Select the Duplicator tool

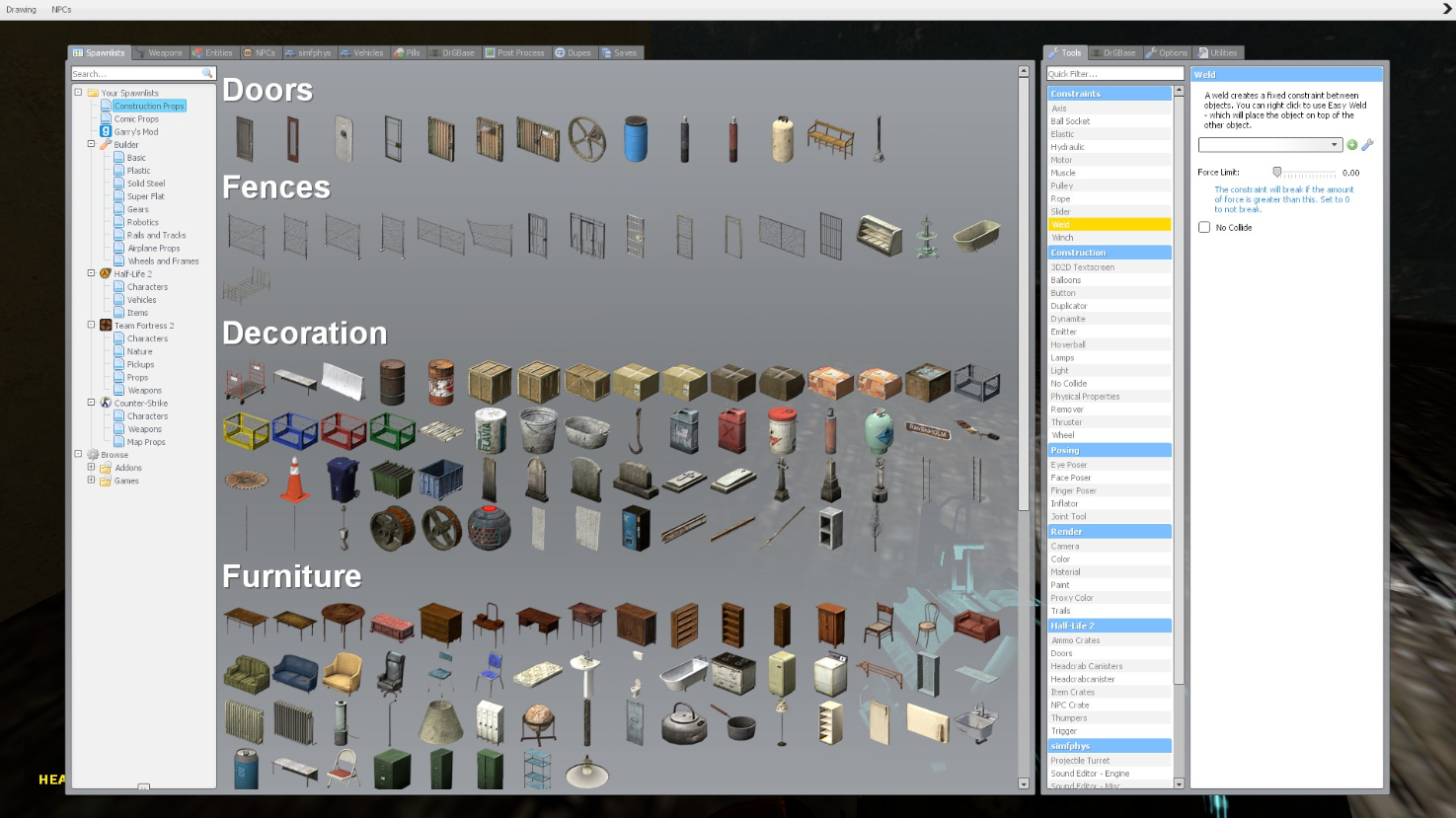tap(1110, 306)
